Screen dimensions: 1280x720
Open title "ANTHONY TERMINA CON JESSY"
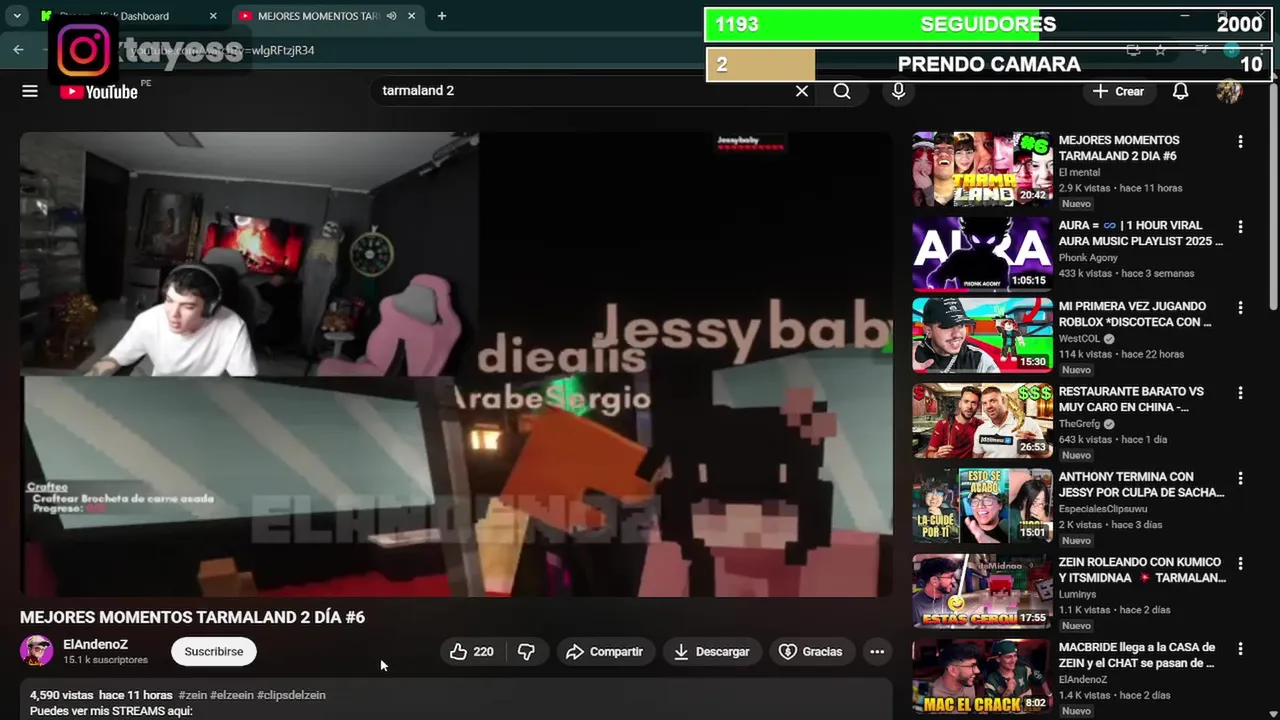coord(1142,484)
